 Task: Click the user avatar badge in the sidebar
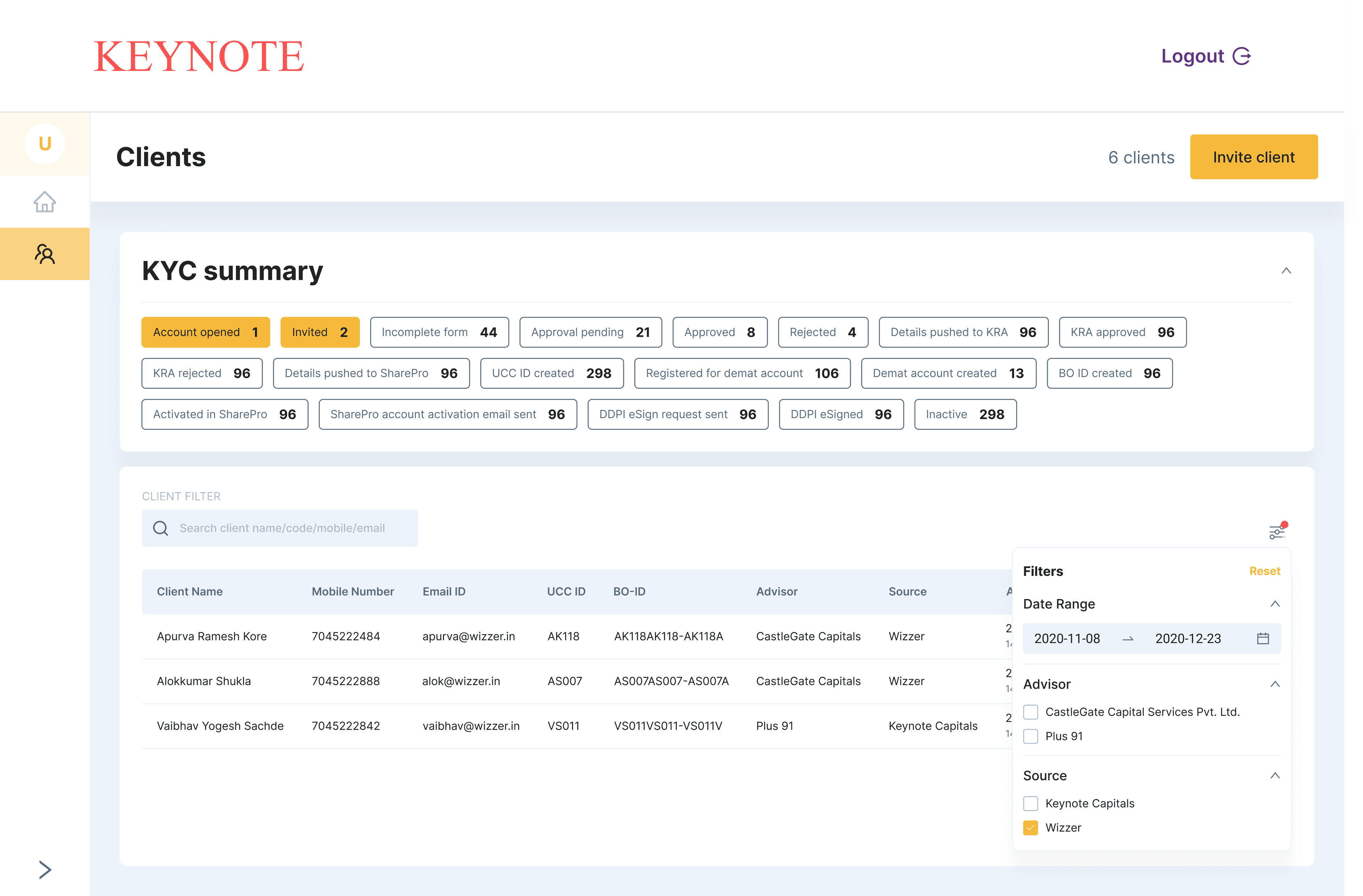45,144
